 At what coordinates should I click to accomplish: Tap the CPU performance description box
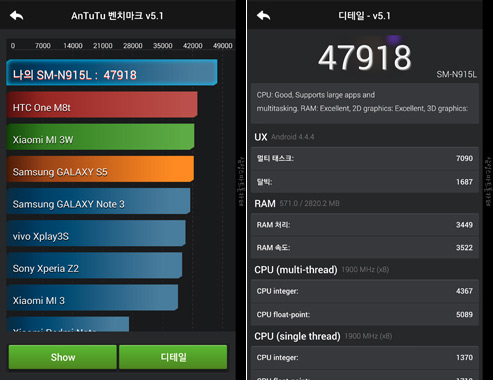pyautogui.click(x=365, y=103)
